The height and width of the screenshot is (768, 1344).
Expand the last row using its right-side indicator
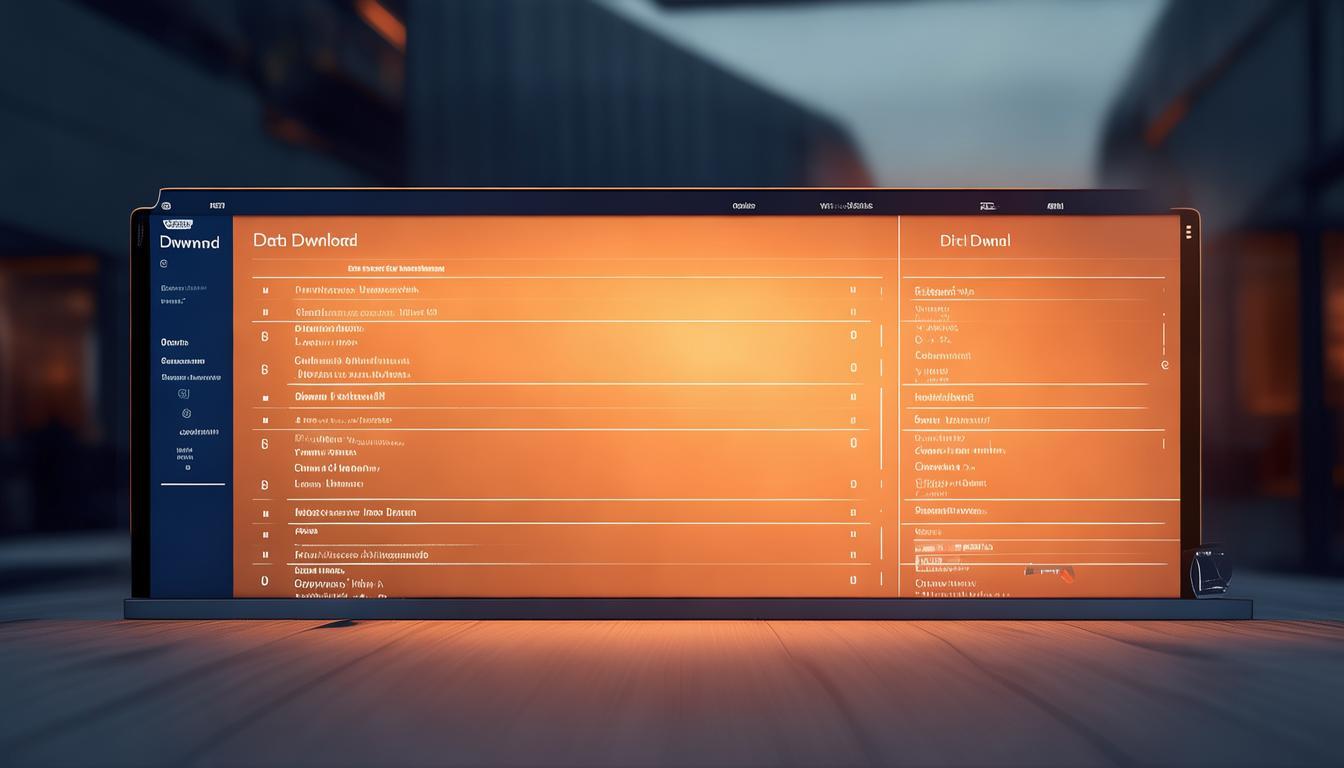click(x=853, y=580)
